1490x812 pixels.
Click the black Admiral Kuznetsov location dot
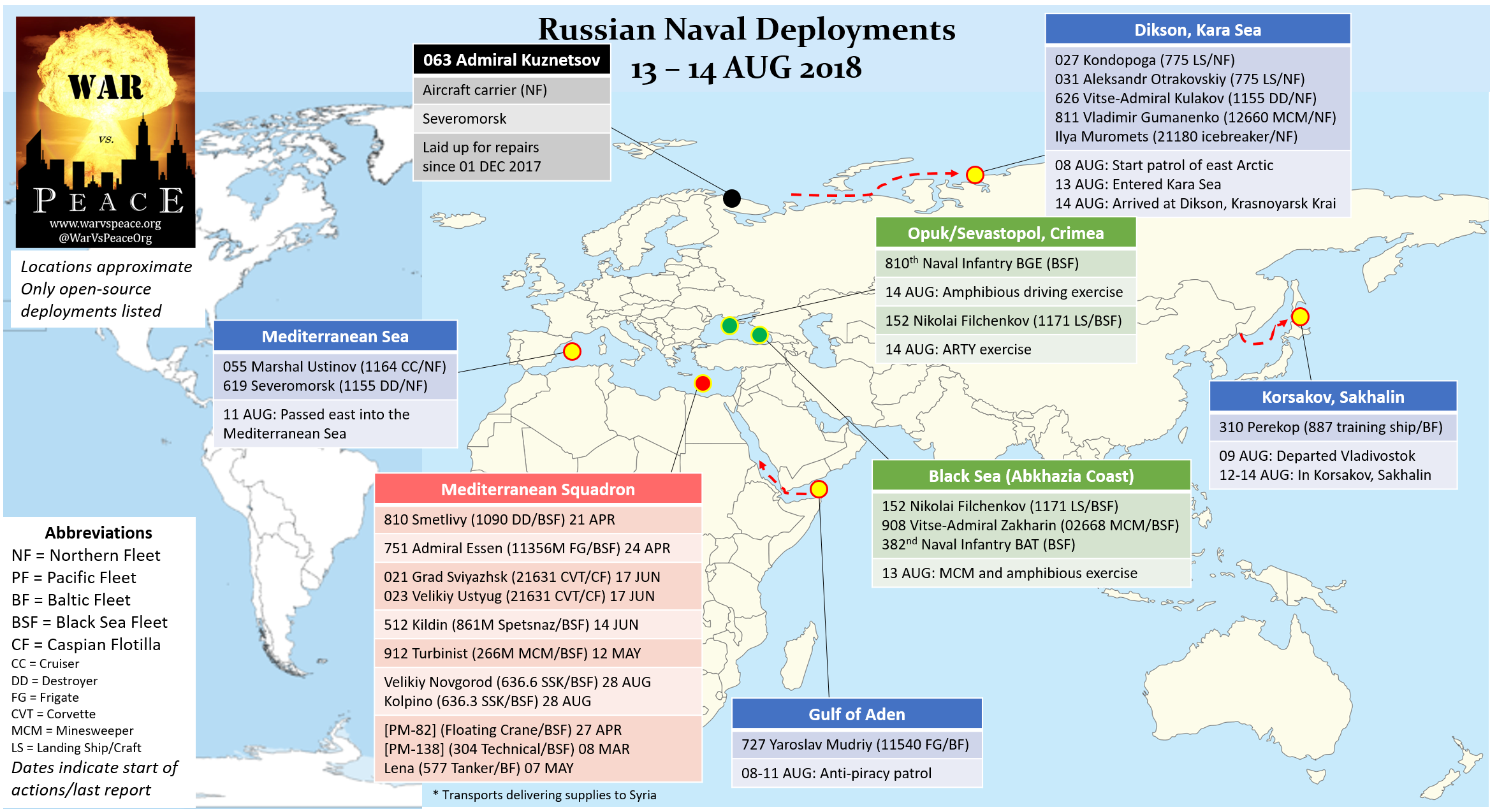click(x=731, y=198)
